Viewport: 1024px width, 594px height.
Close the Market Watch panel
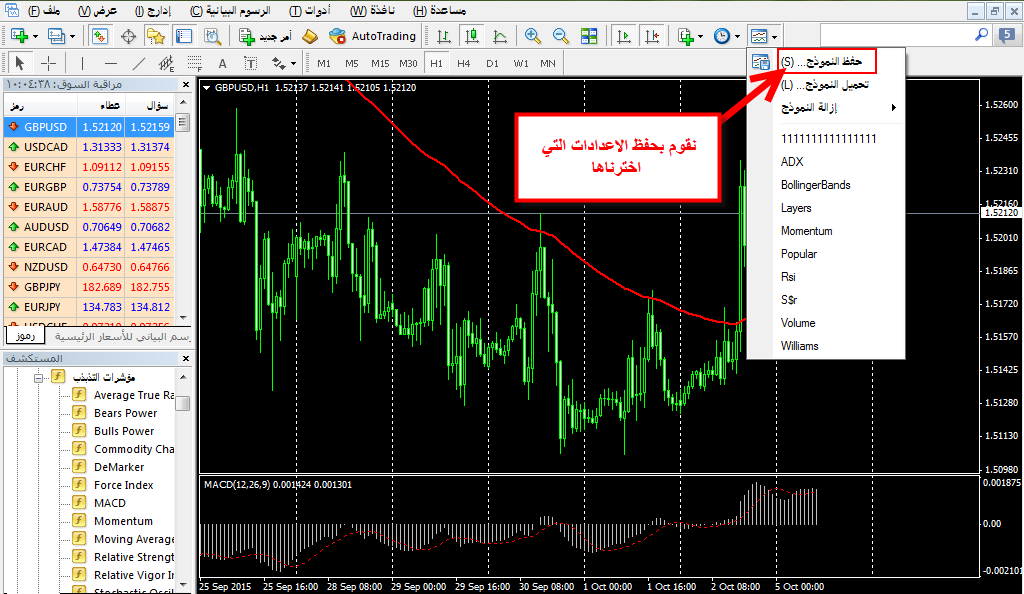tap(186, 85)
